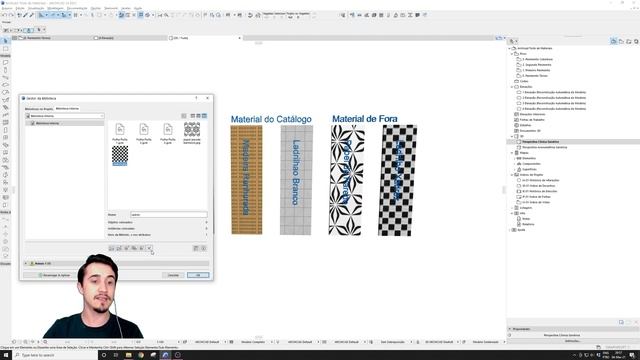Click the icon under the cursor in Library Manager toolbar
640x360 pixels.
click(149, 248)
